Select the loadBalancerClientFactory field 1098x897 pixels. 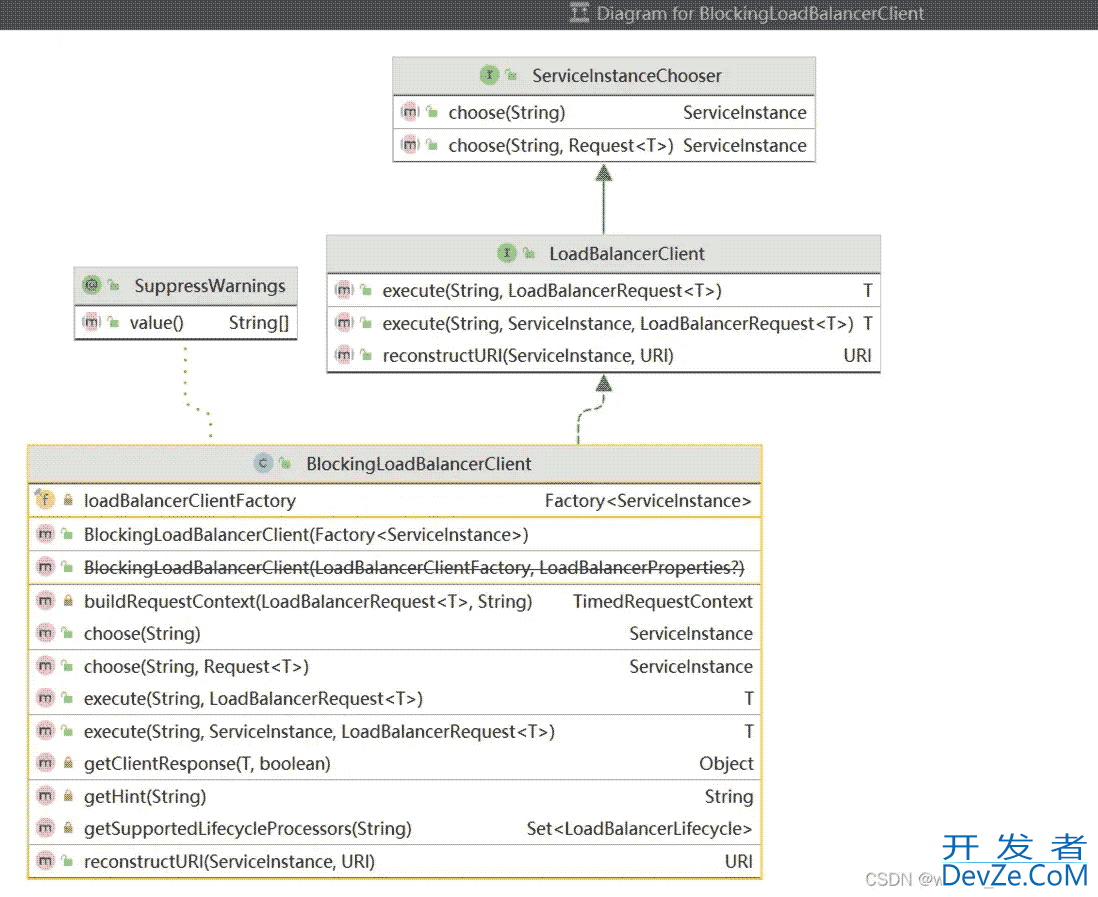(394, 501)
